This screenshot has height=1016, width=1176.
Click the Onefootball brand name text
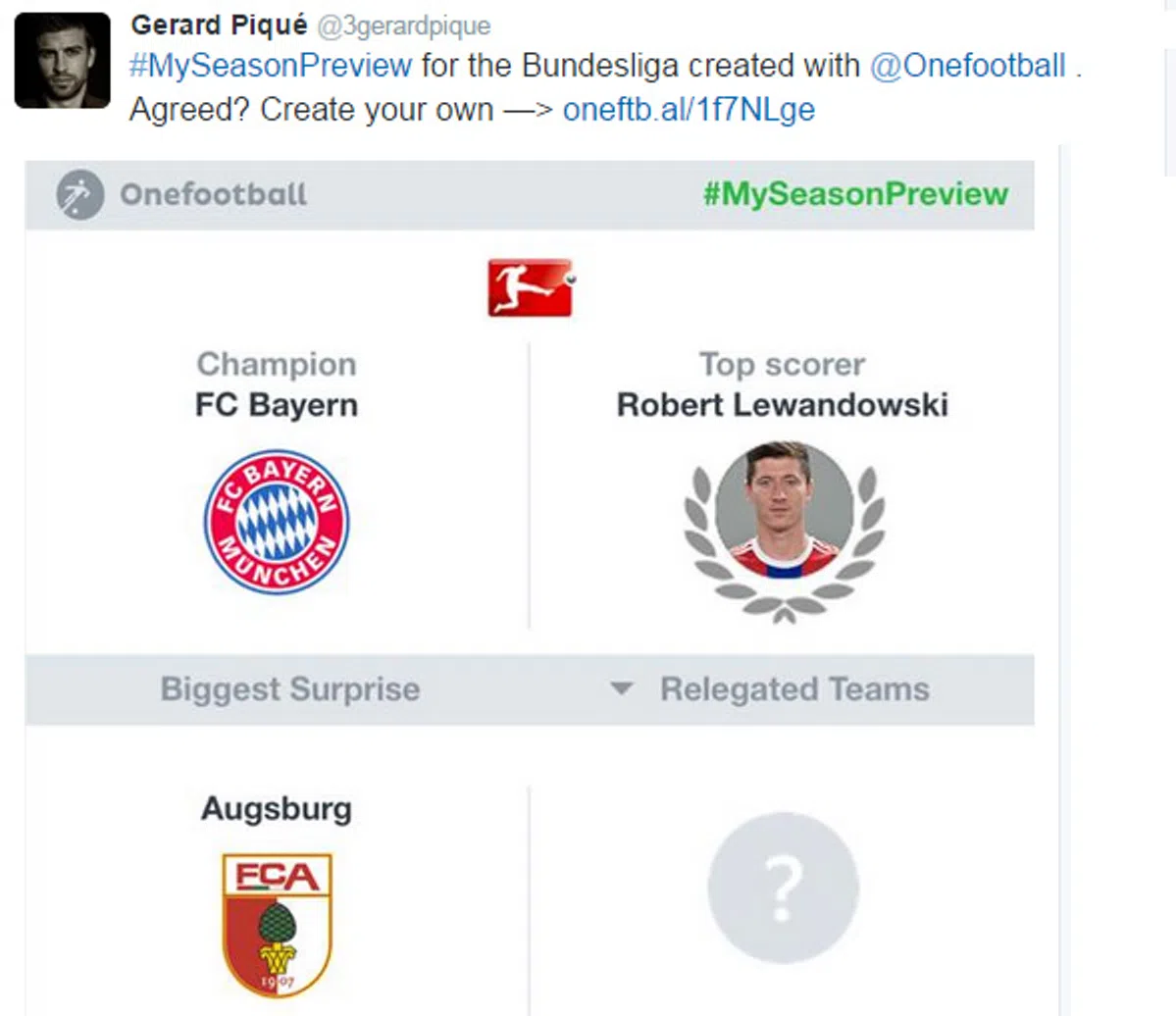pyautogui.click(x=213, y=194)
